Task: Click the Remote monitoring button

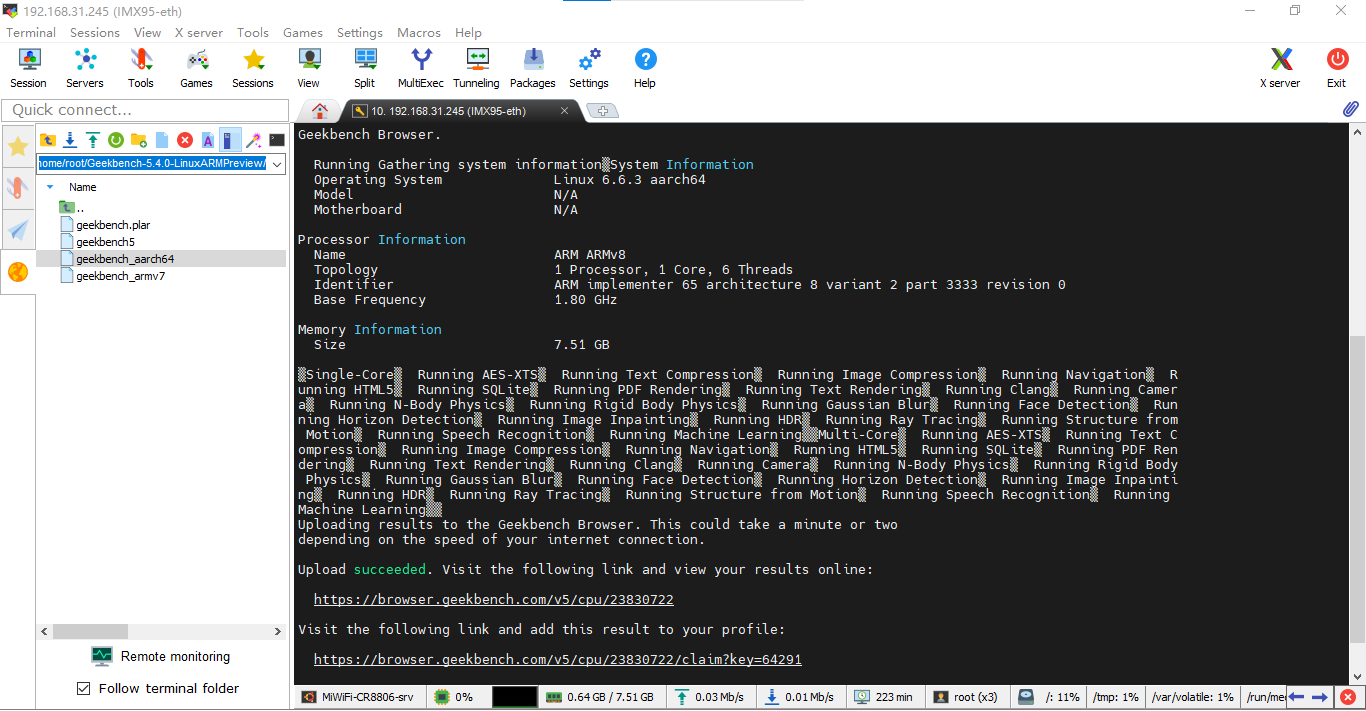Action: click(x=161, y=656)
